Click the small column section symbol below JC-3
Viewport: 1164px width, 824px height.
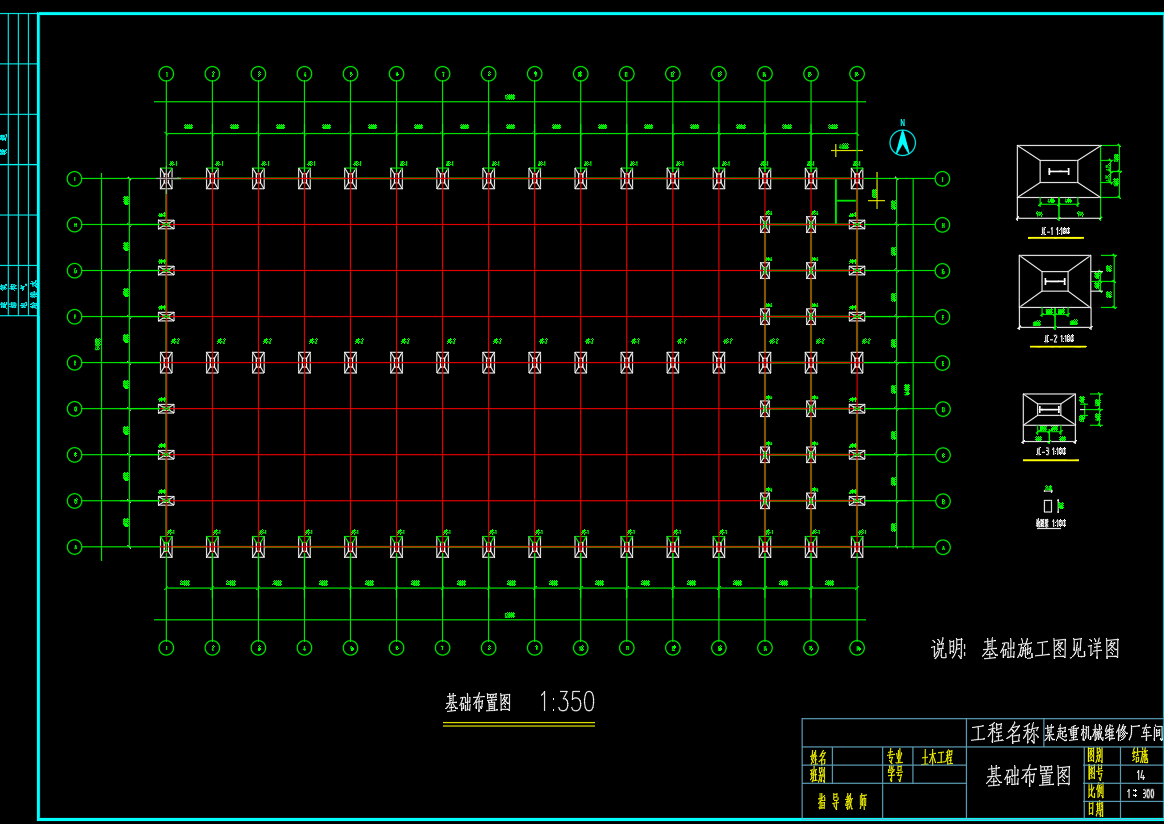(1047, 506)
